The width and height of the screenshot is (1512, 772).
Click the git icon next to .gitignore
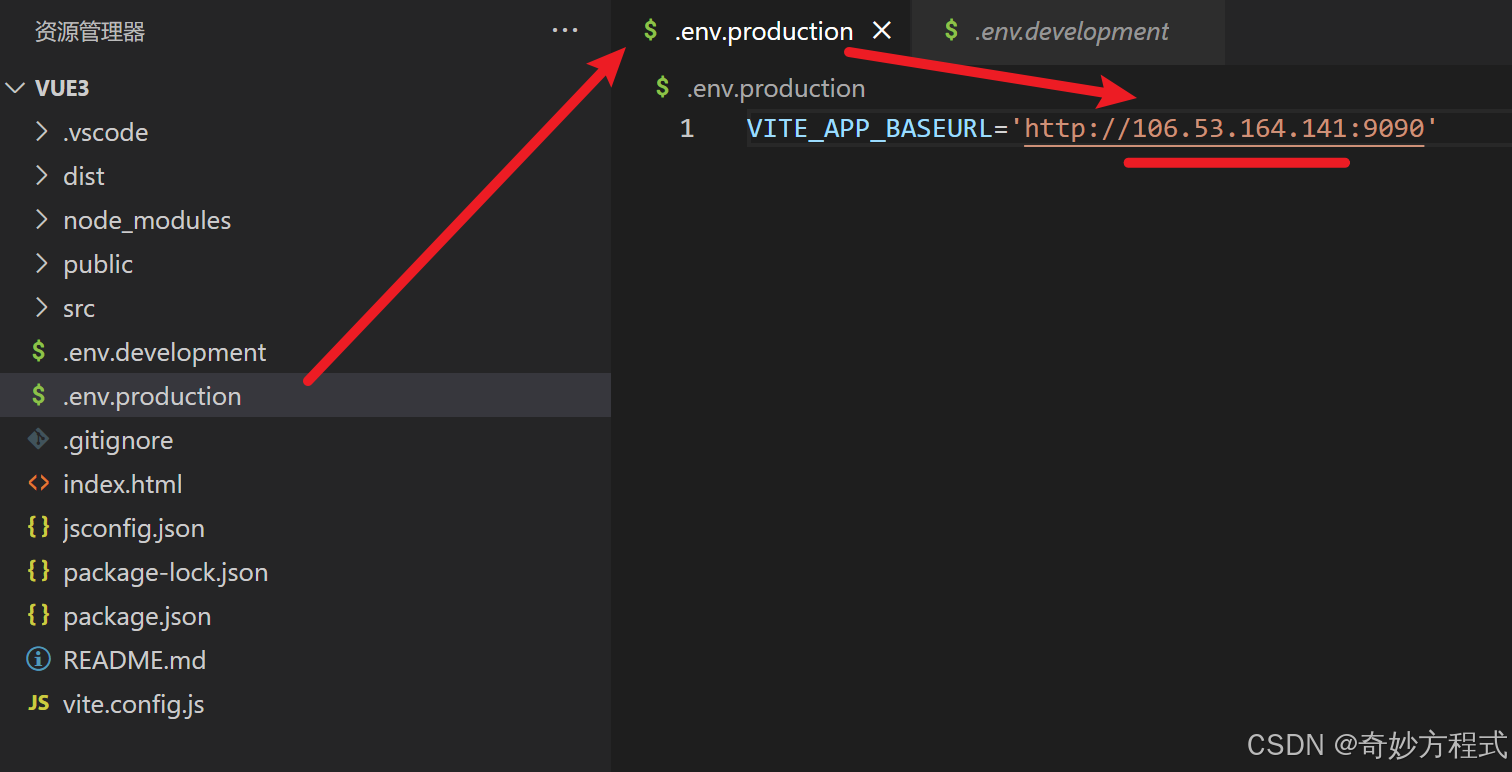tap(39, 439)
